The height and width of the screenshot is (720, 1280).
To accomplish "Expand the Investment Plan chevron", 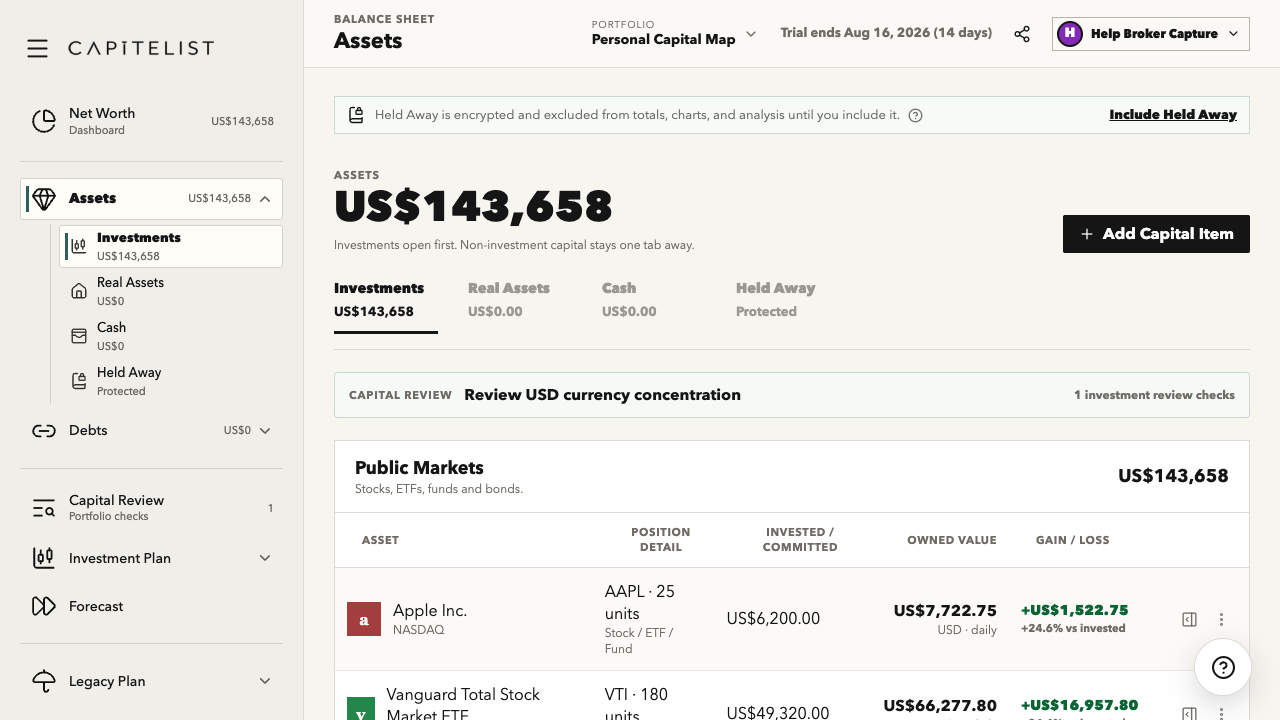I will tap(265, 558).
